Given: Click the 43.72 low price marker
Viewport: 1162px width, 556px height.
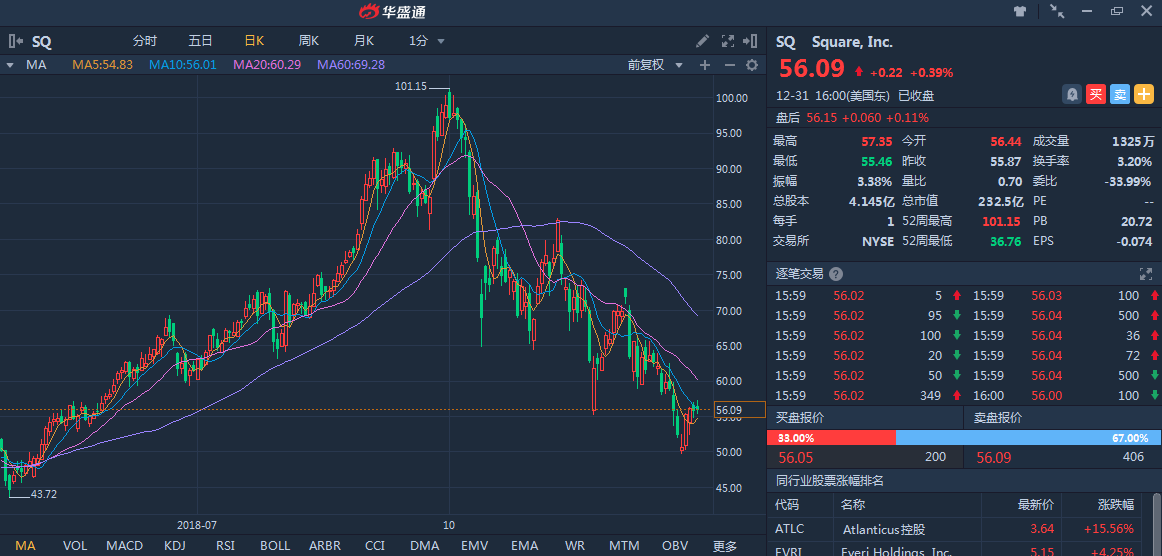Looking at the screenshot, I should click(43, 494).
